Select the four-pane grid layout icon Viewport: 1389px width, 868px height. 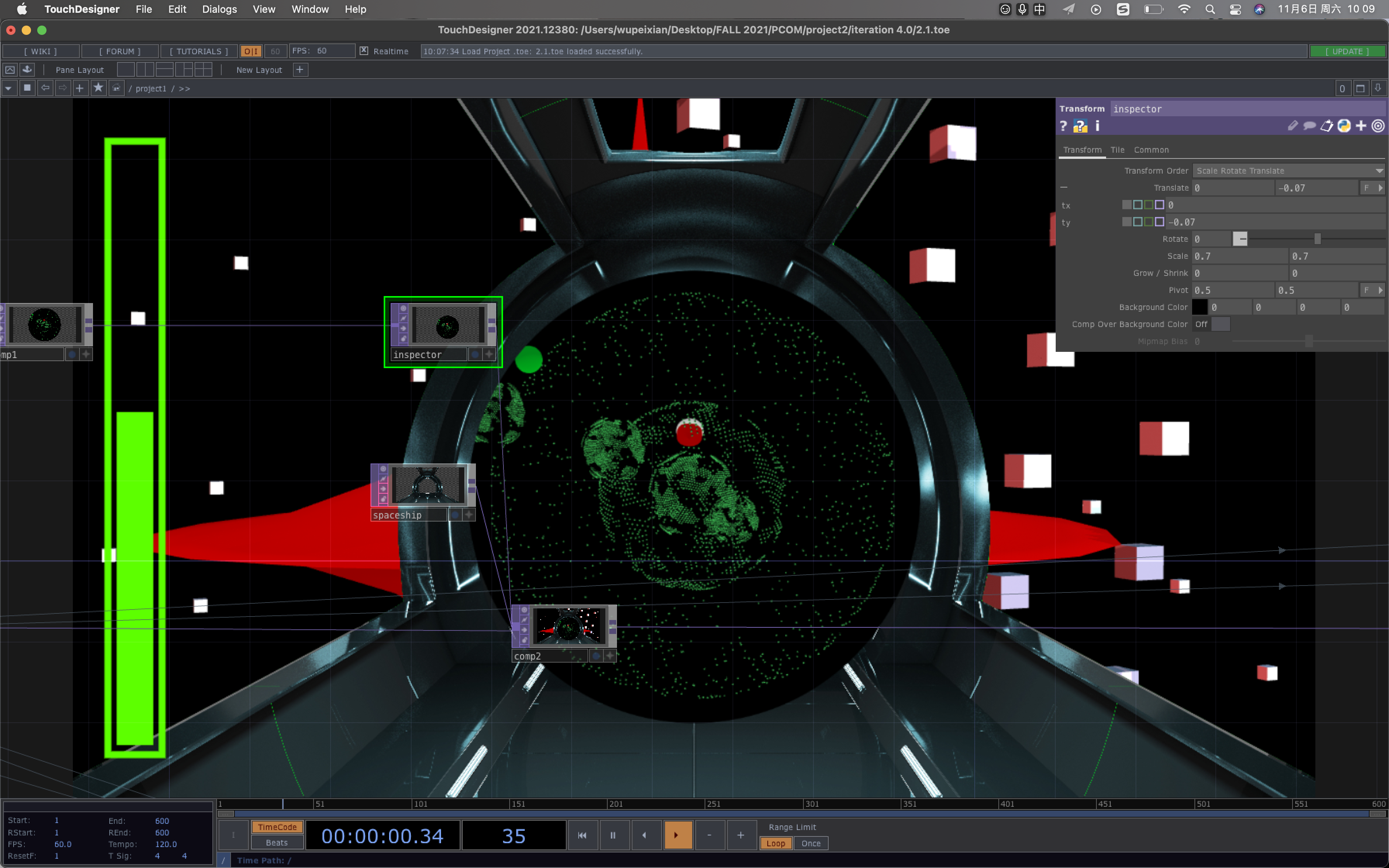(x=203, y=69)
